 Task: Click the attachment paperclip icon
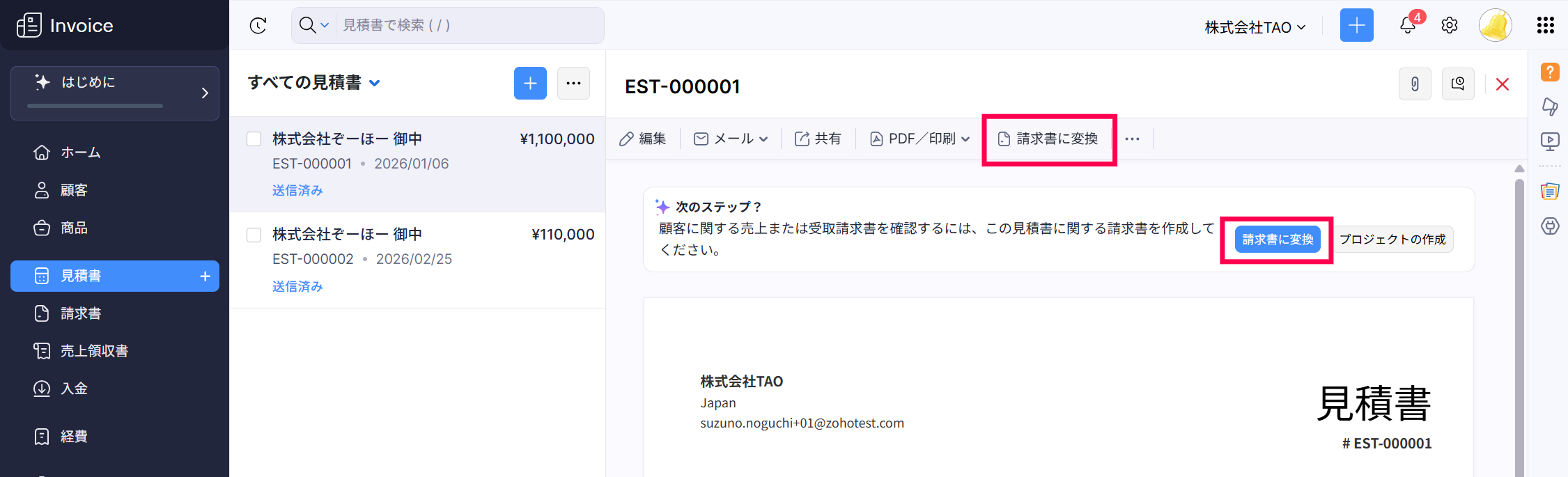(1415, 84)
